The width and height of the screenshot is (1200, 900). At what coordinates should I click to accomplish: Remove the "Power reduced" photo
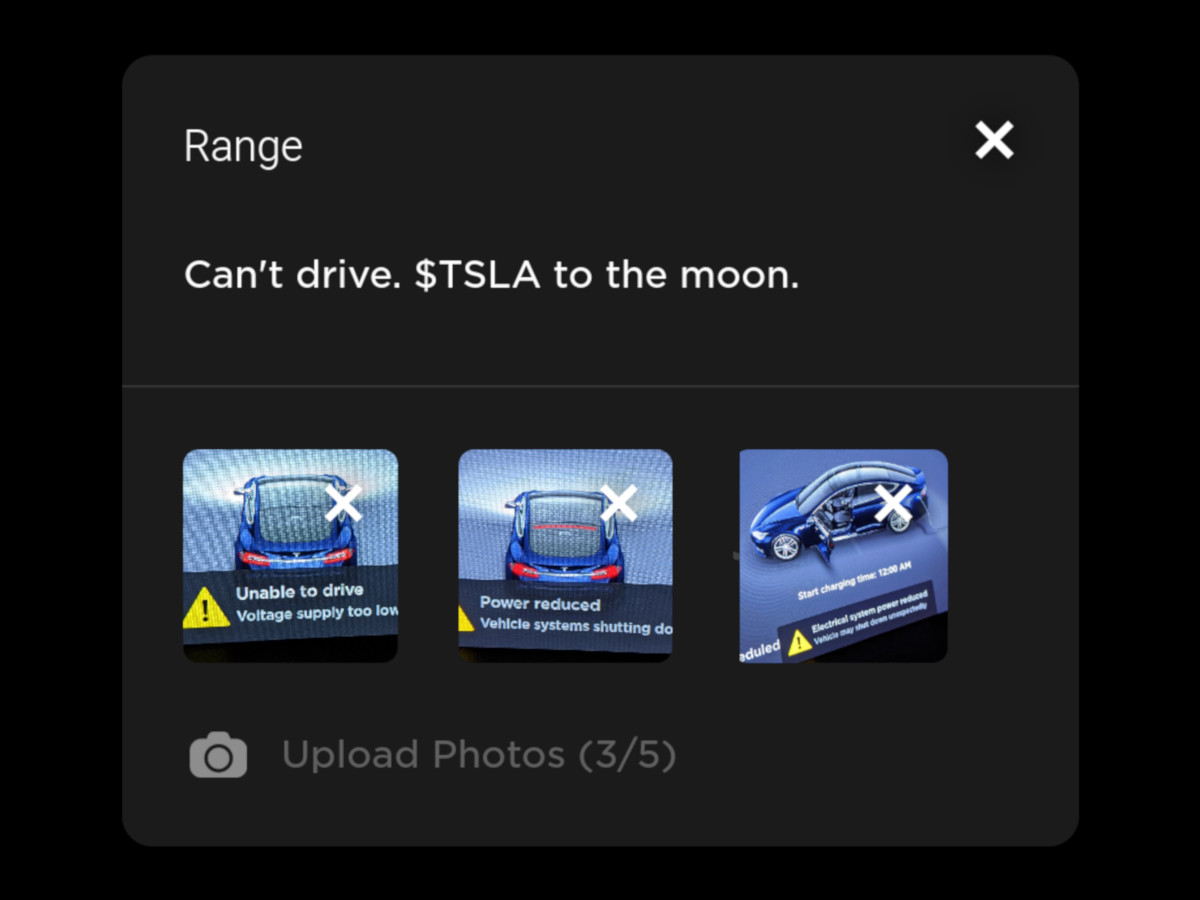[618, 503]
